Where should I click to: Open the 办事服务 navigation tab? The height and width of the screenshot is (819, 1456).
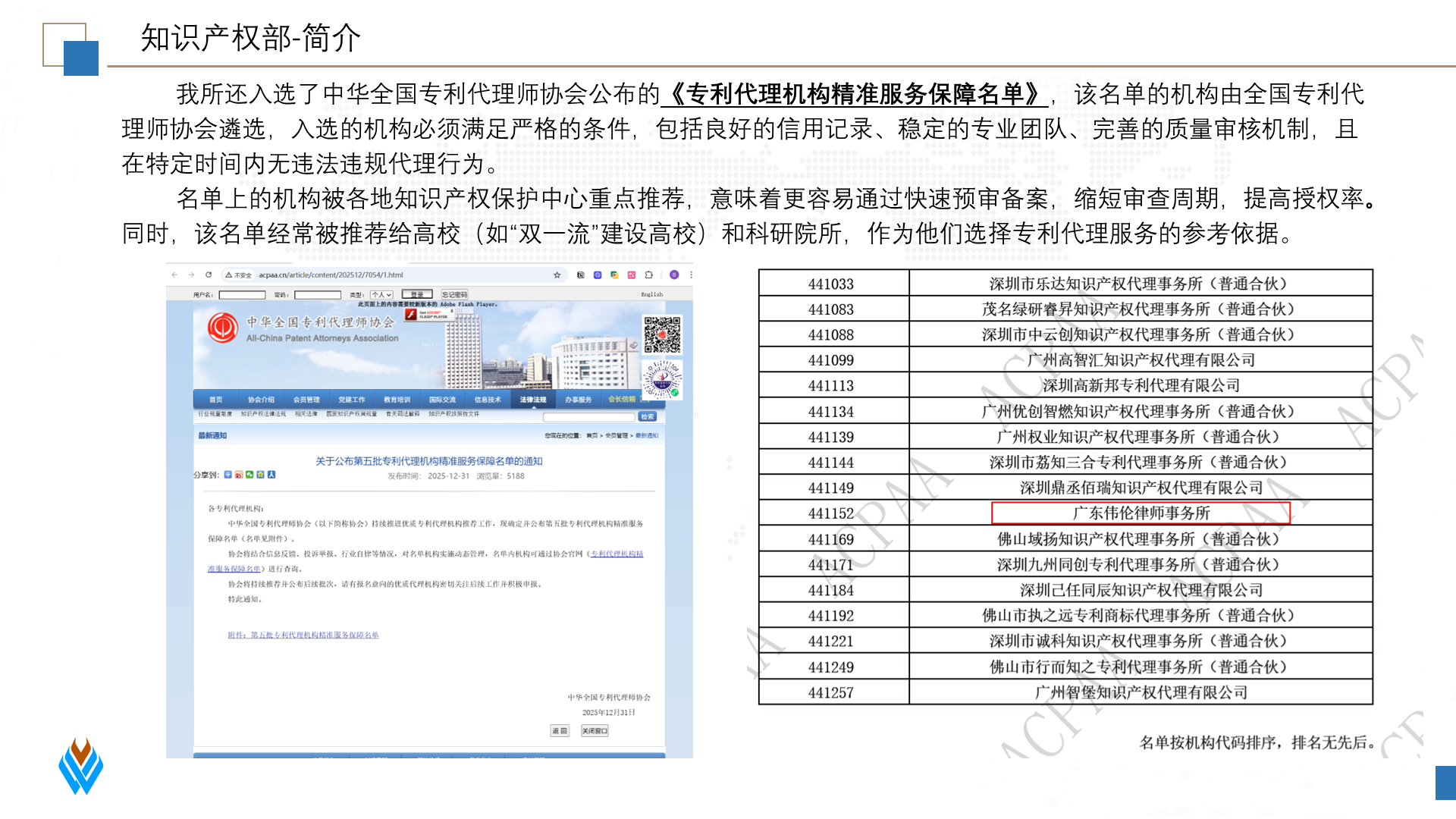(x=579, y=400)
